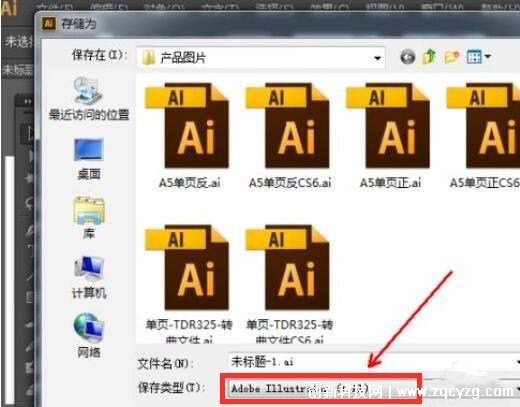Select 计算机 in the places sidebar

click(89, 277)
